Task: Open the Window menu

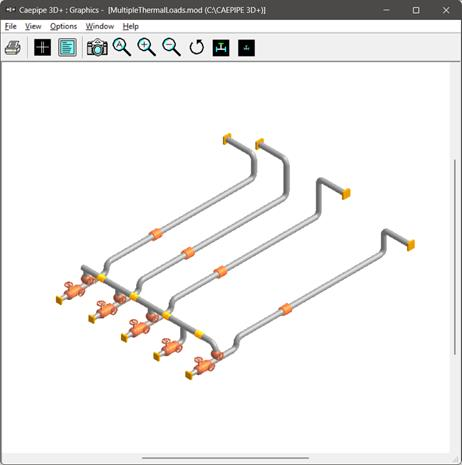Action: [100, 26]
